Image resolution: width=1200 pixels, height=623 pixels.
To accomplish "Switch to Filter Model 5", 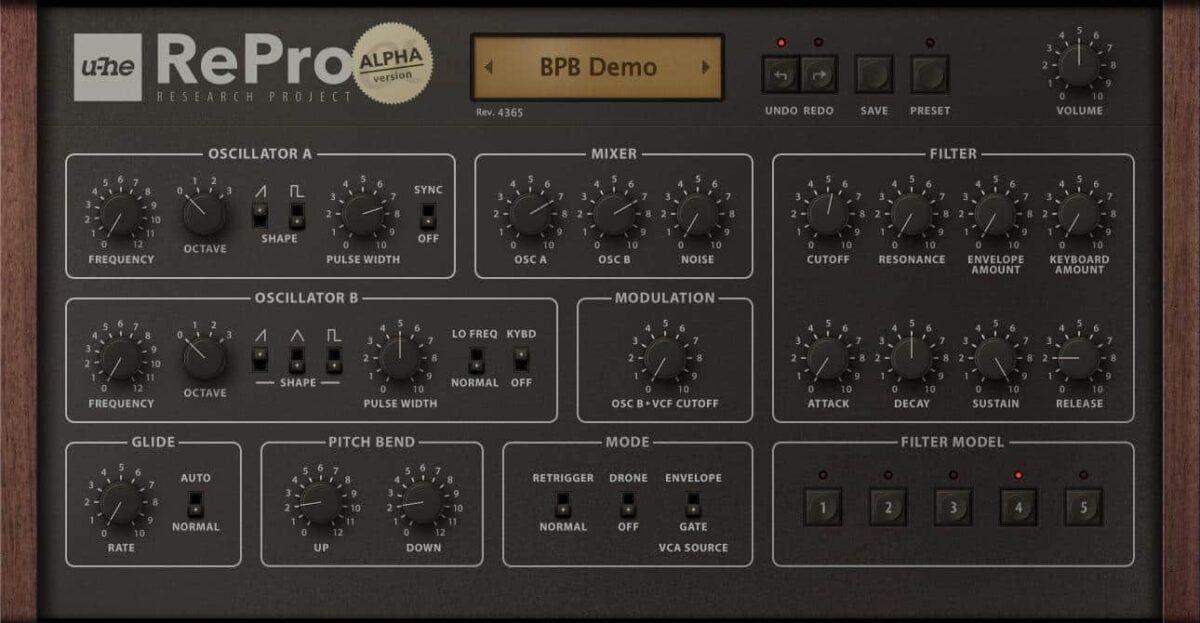I will tap(1083, 506).
